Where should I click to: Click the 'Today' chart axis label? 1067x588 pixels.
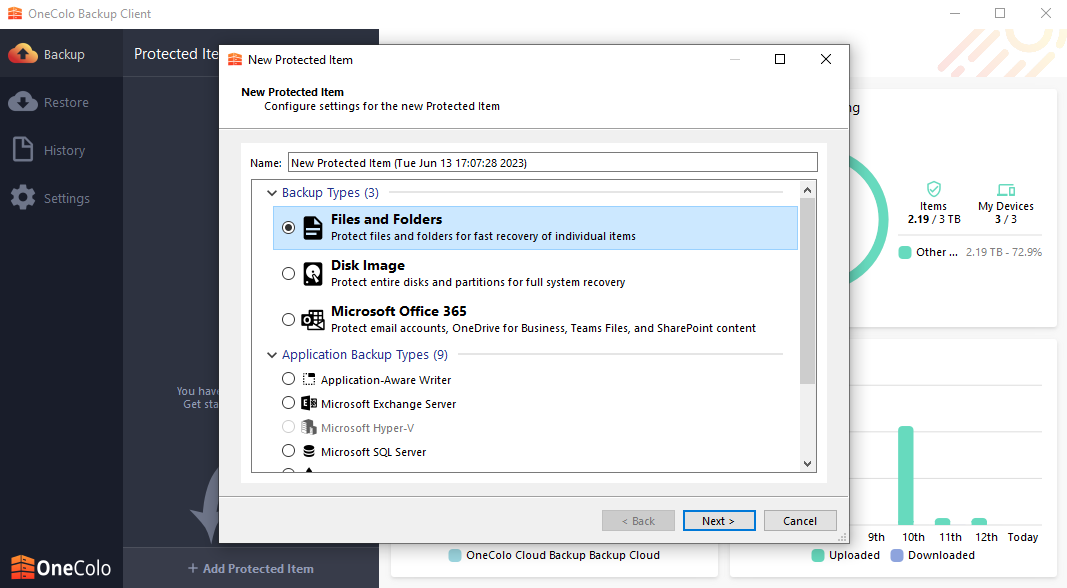[1023, 537]
